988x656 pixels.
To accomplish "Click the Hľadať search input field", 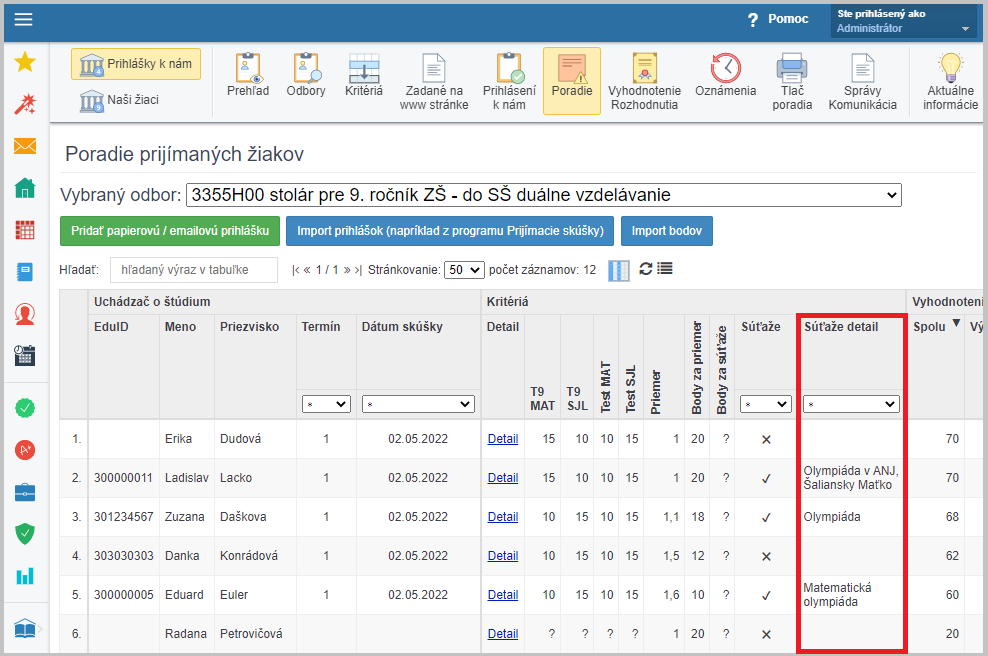I will 193,270.
